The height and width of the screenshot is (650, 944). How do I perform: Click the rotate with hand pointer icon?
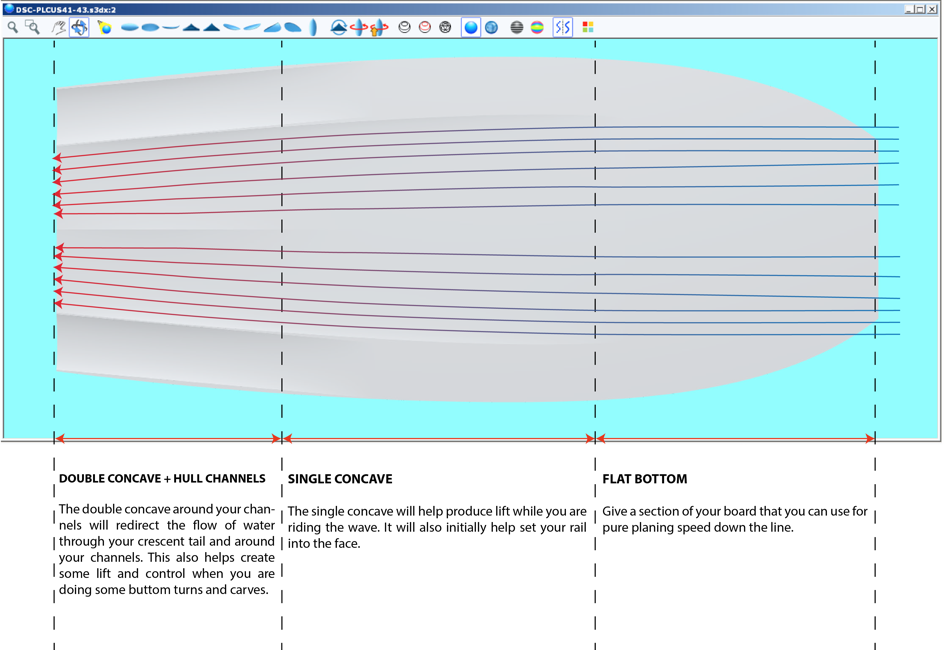pyautogui.click(x=379, y=27)
